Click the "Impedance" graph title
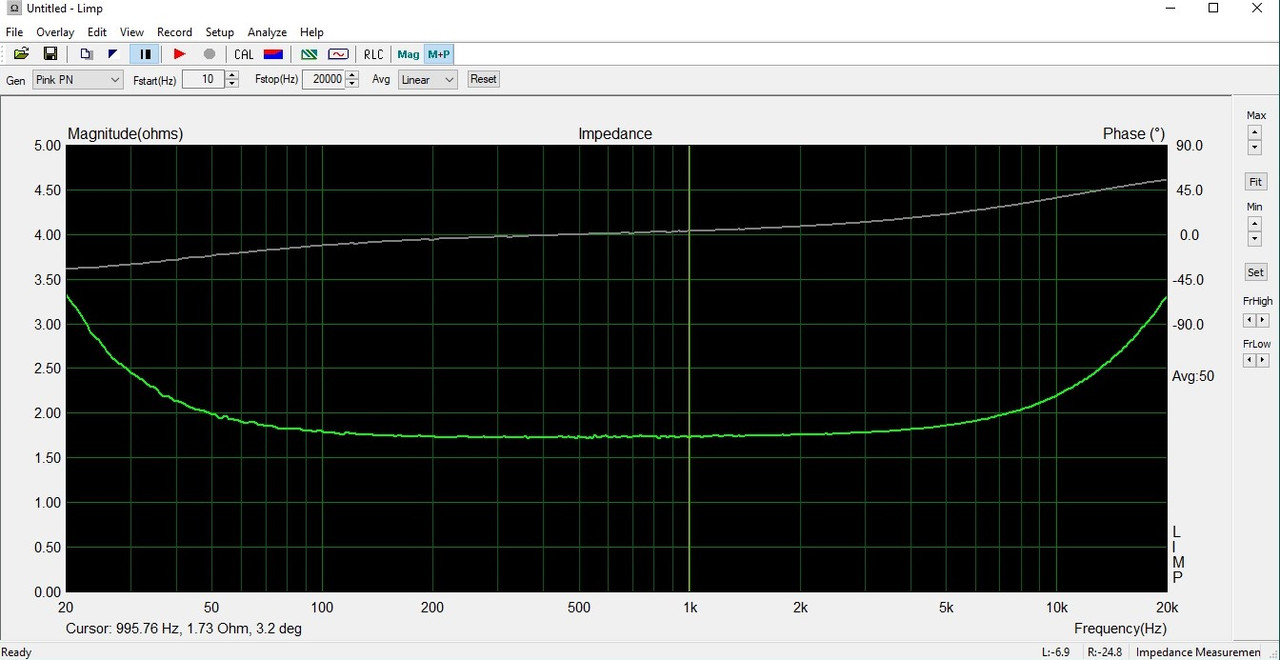The height and width of the screenshot is (660, 1280). [615, 134]
